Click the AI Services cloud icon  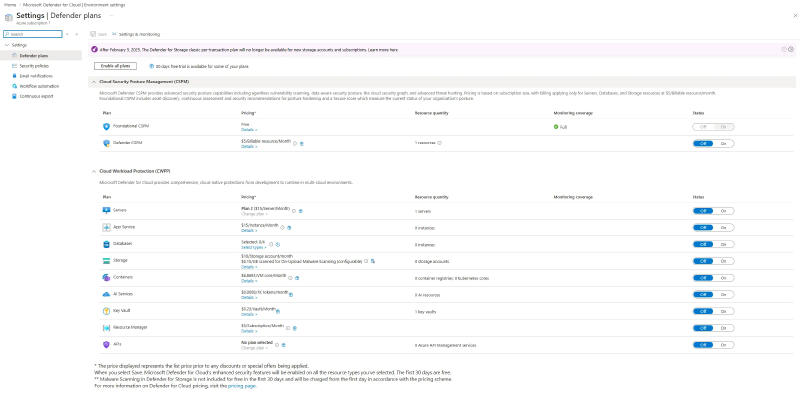click(x=106, y=294)
